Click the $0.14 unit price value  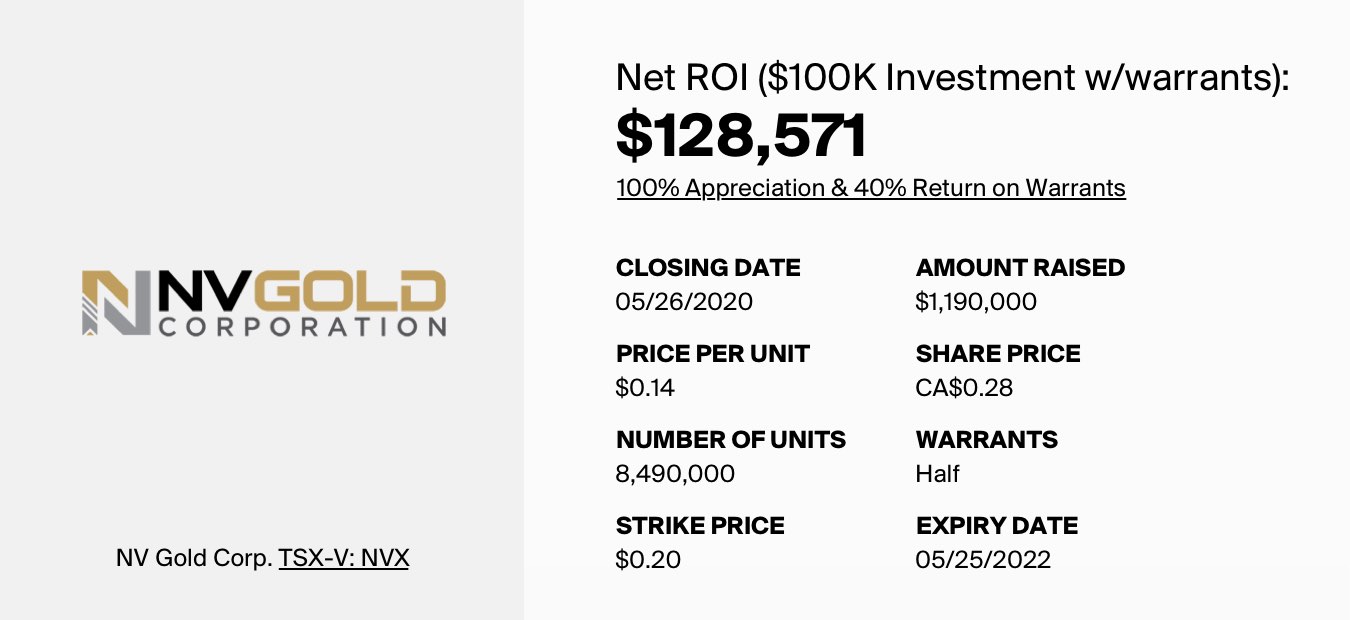pos(645,388)
